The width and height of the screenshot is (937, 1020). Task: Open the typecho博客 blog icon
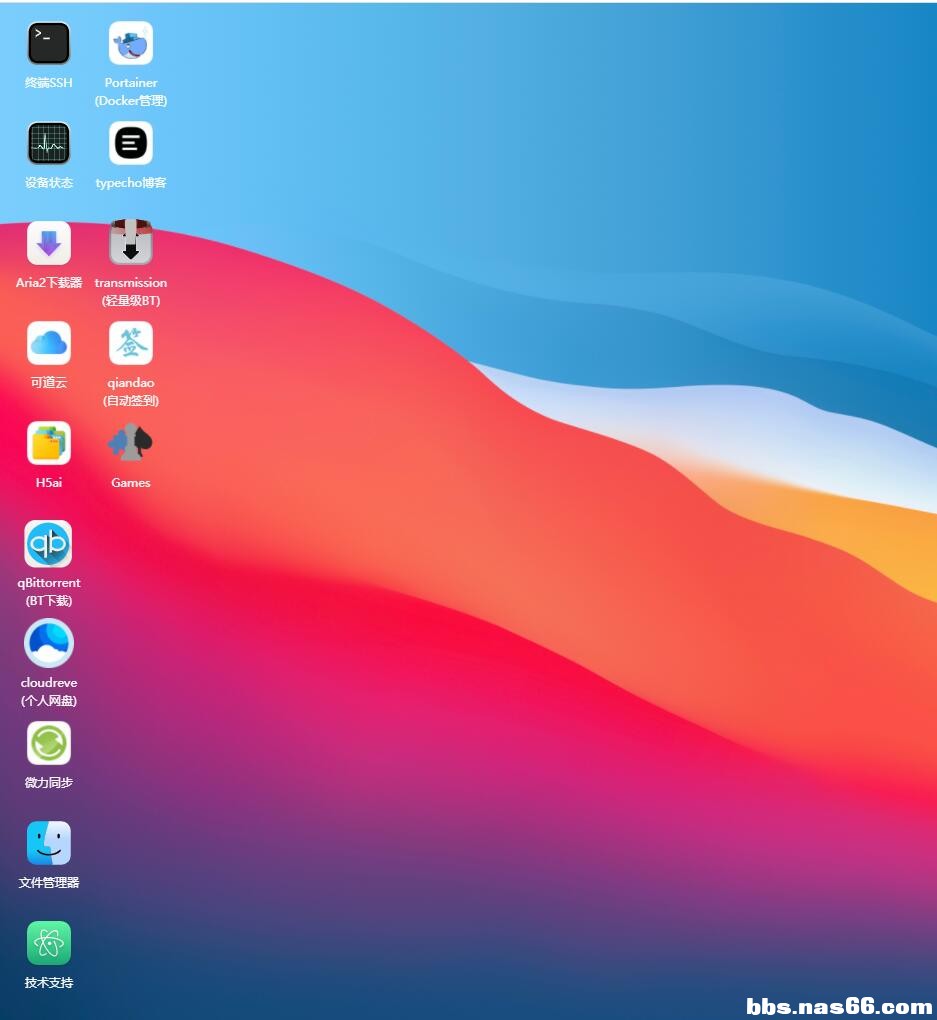click(x=131, y=144)
